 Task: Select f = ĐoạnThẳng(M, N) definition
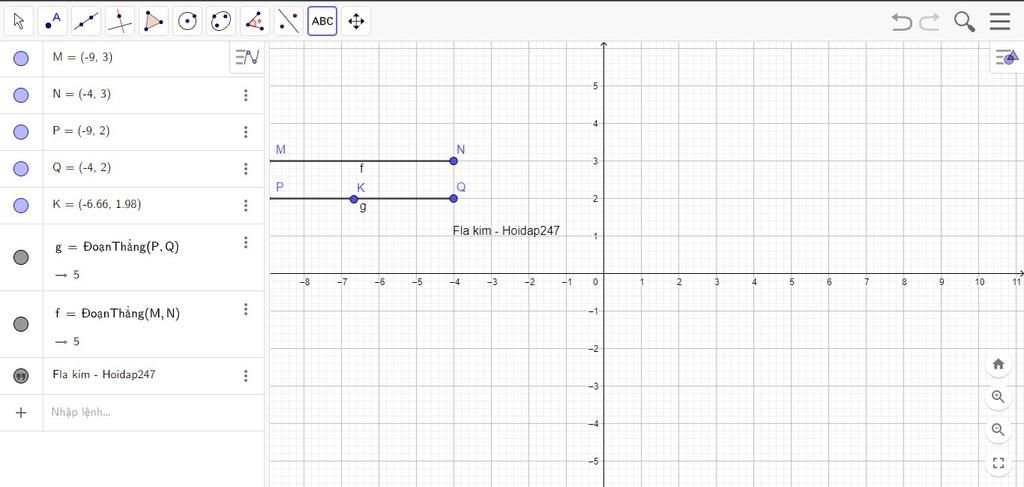click(x=118, y=313)
